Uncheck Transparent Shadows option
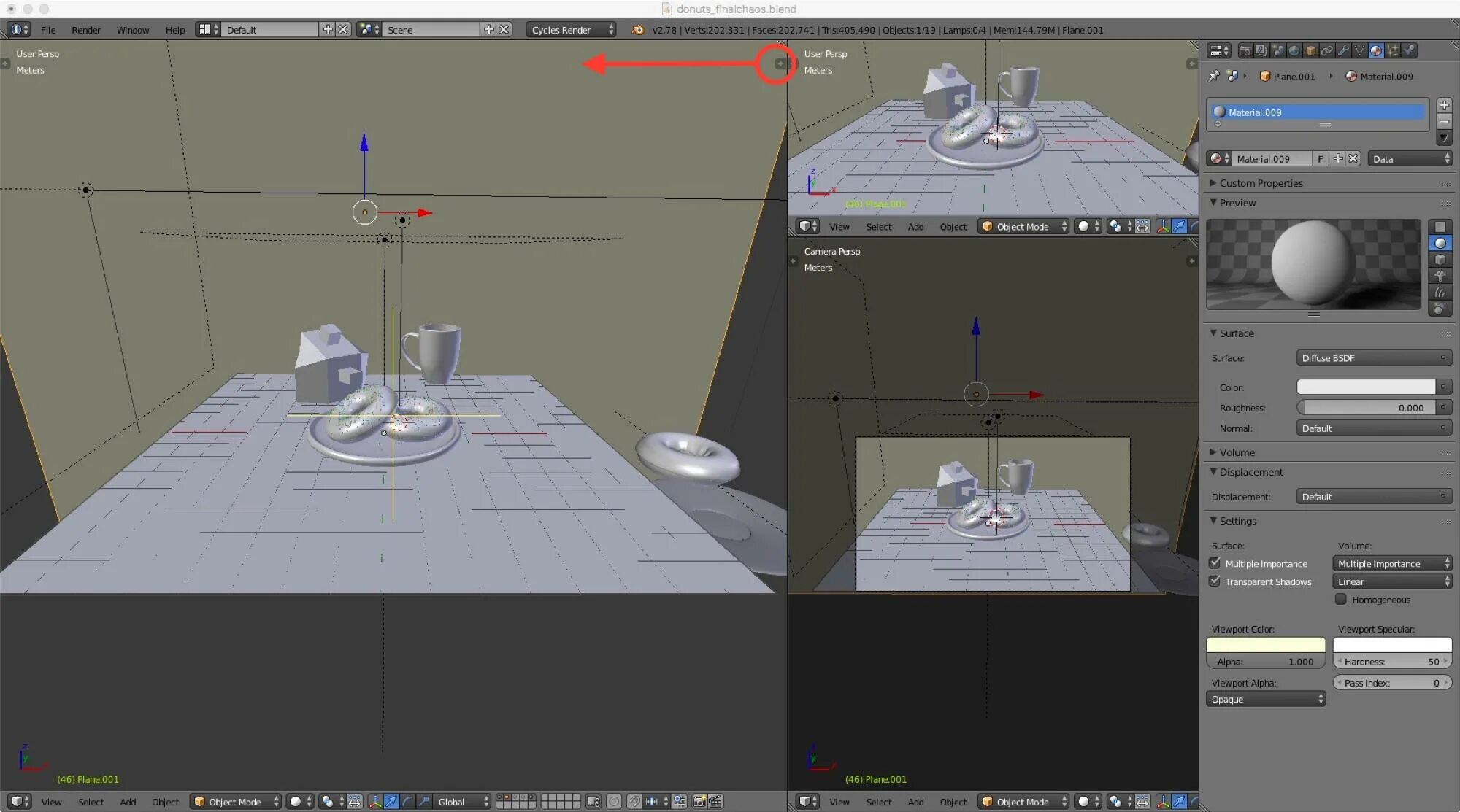1460x812 pixels. (x=1215, y=581)
